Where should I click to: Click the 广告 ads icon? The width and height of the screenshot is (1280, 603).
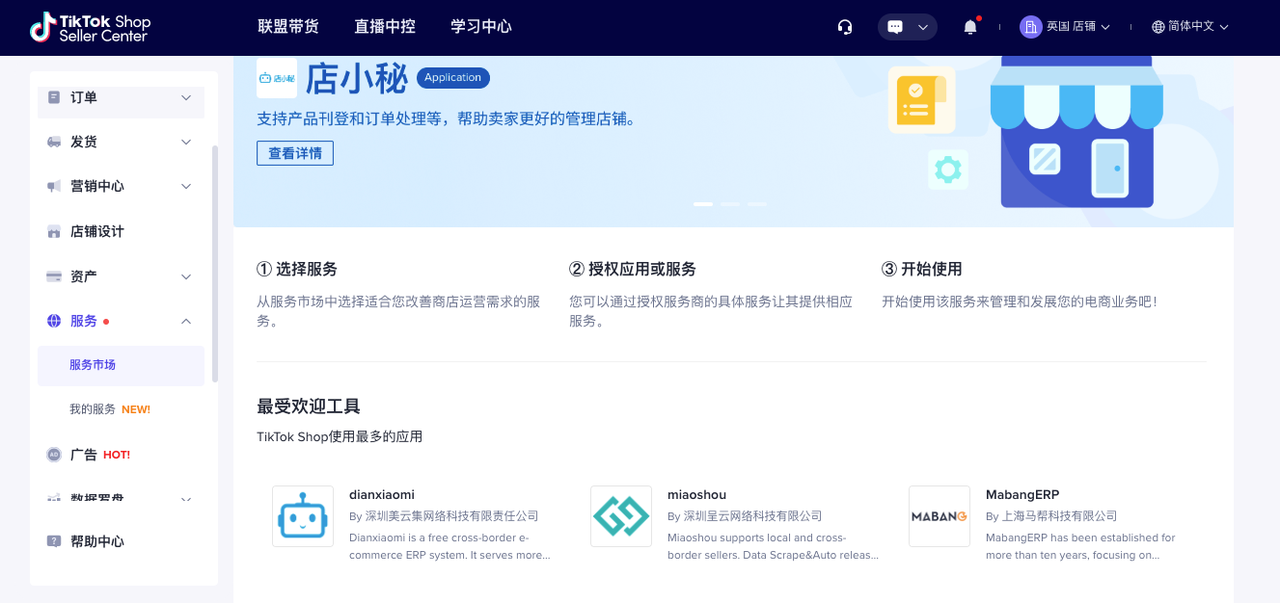point(54,454)
